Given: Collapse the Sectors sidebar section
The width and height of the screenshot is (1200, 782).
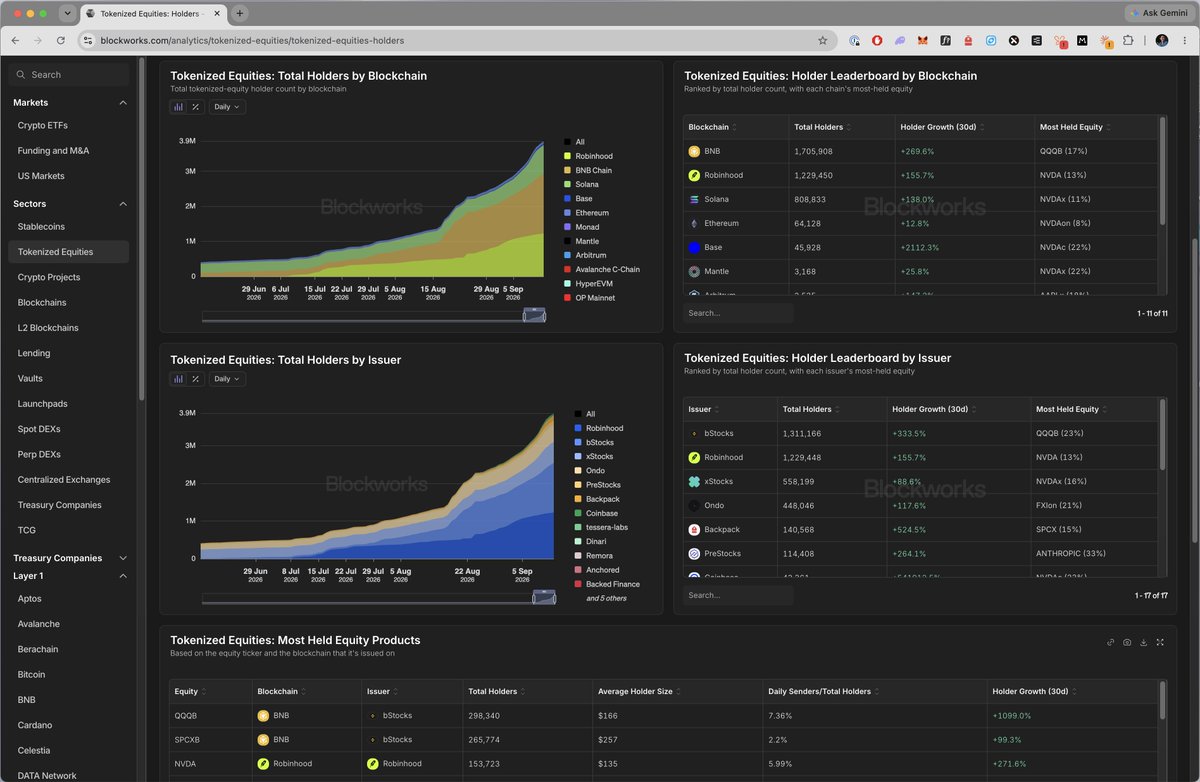Looking at the screenshot, I should [x=123, y=204].
